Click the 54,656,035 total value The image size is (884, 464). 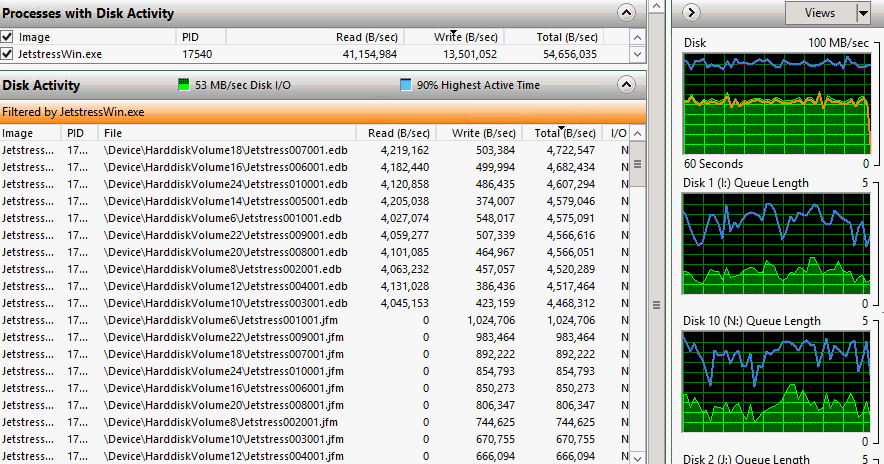[x=570, y=54]
